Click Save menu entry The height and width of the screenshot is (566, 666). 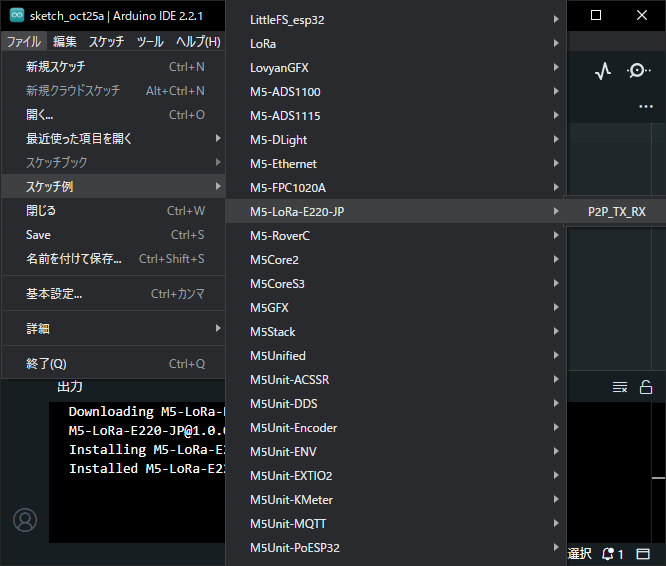coord(113,235)
